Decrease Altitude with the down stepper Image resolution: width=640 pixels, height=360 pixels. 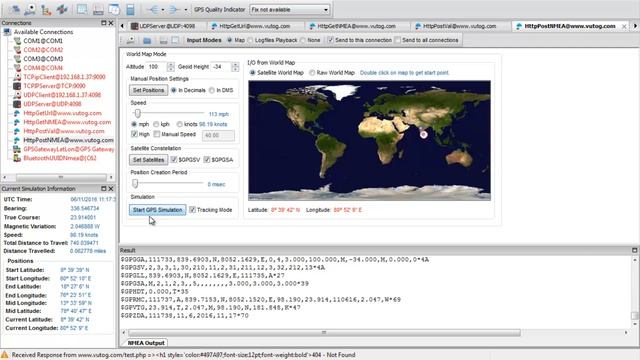click(171, 69)
